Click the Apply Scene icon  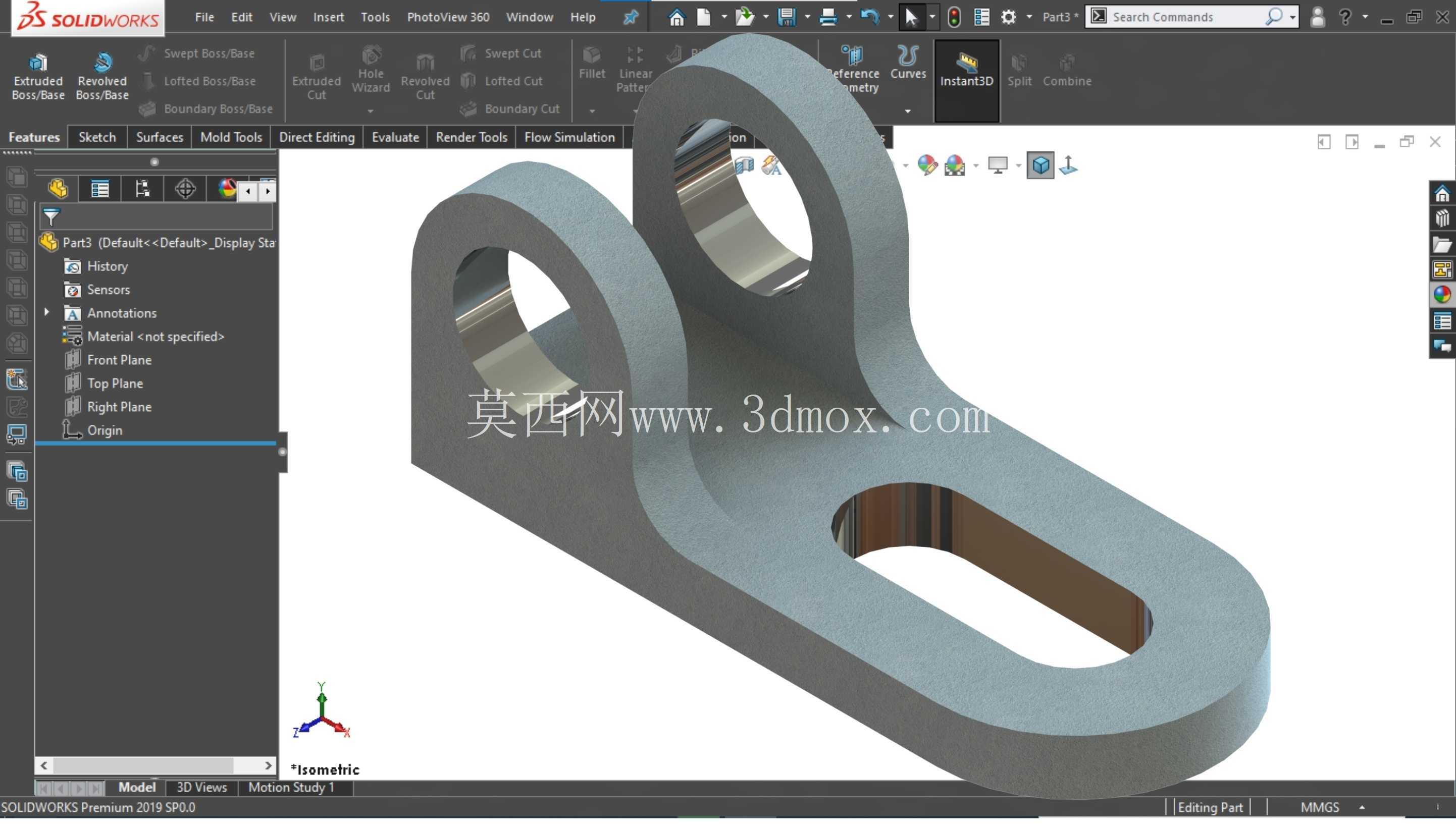pos(955,165)
